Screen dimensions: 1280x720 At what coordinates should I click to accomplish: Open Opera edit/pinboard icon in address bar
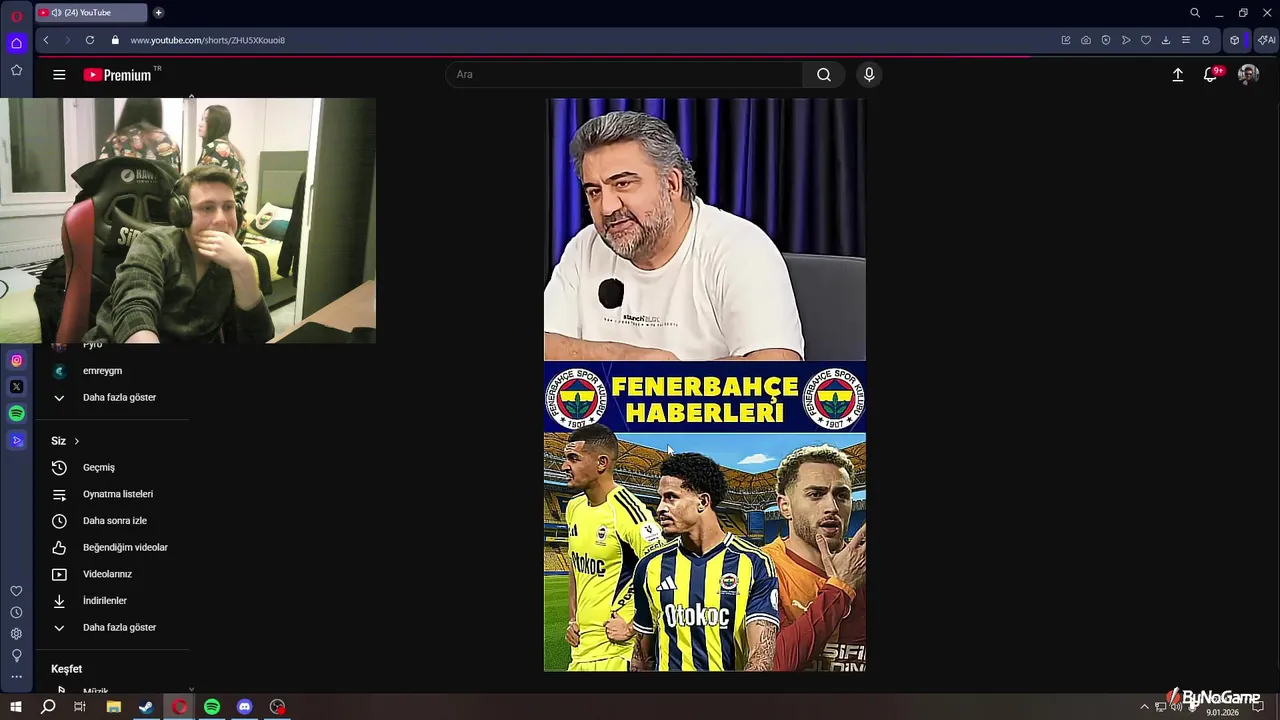(x=1066, y=40)
